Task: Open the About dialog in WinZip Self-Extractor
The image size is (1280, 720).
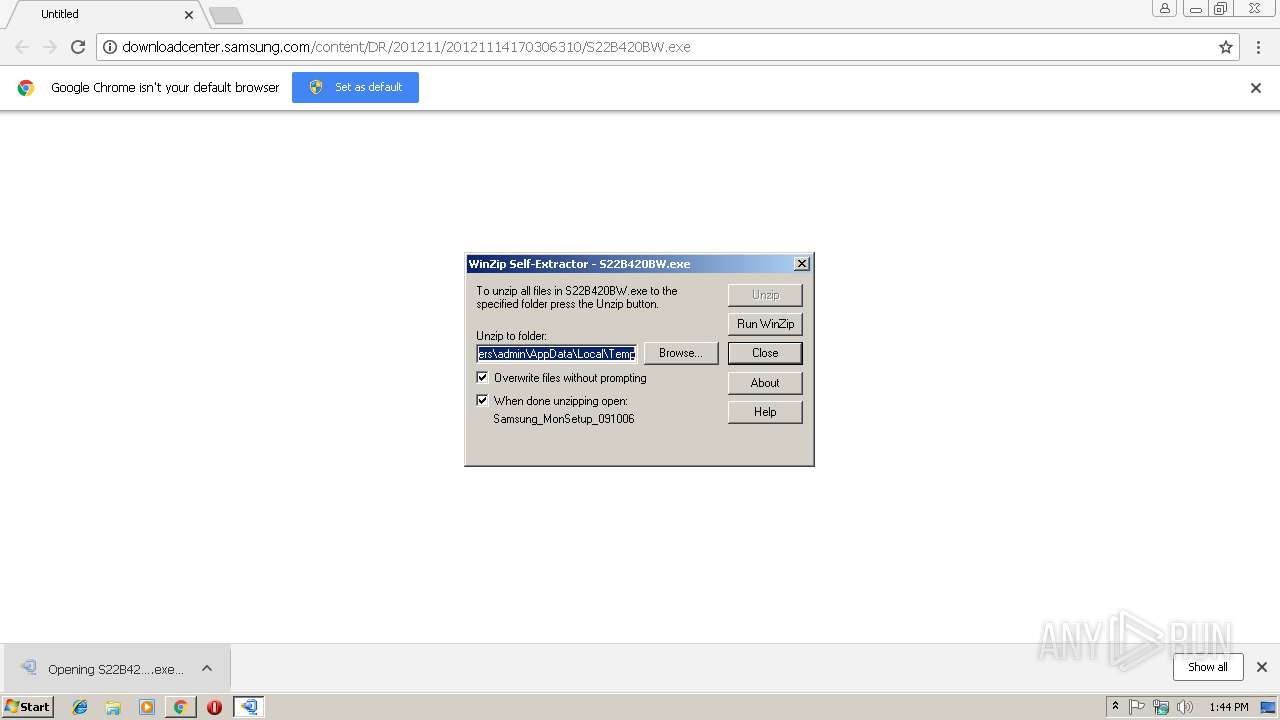Action: tap(765, 383)
